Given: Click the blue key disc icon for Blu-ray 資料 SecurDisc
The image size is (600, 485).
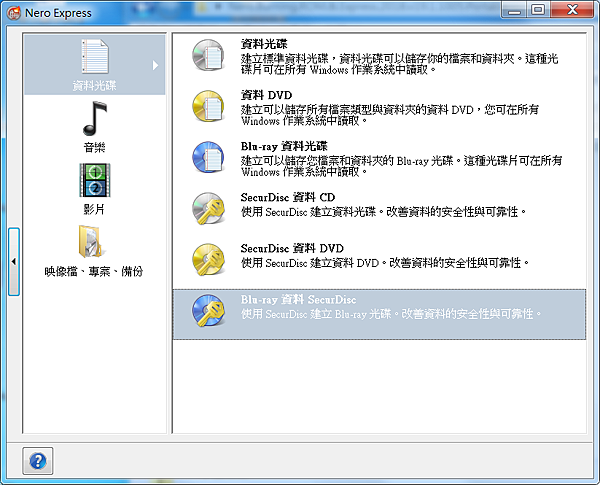Looking at the screenshot, I should click(208, 310).
